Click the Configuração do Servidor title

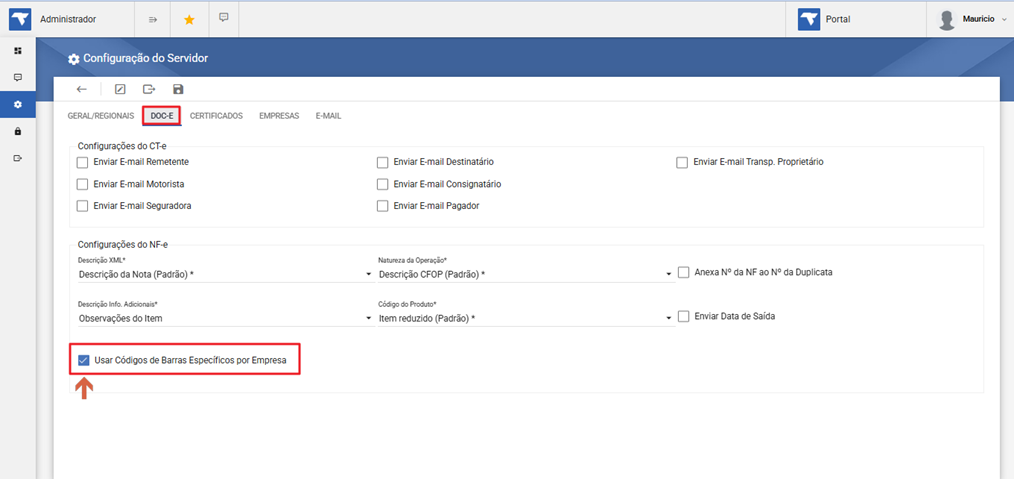(x=146, y=58)
